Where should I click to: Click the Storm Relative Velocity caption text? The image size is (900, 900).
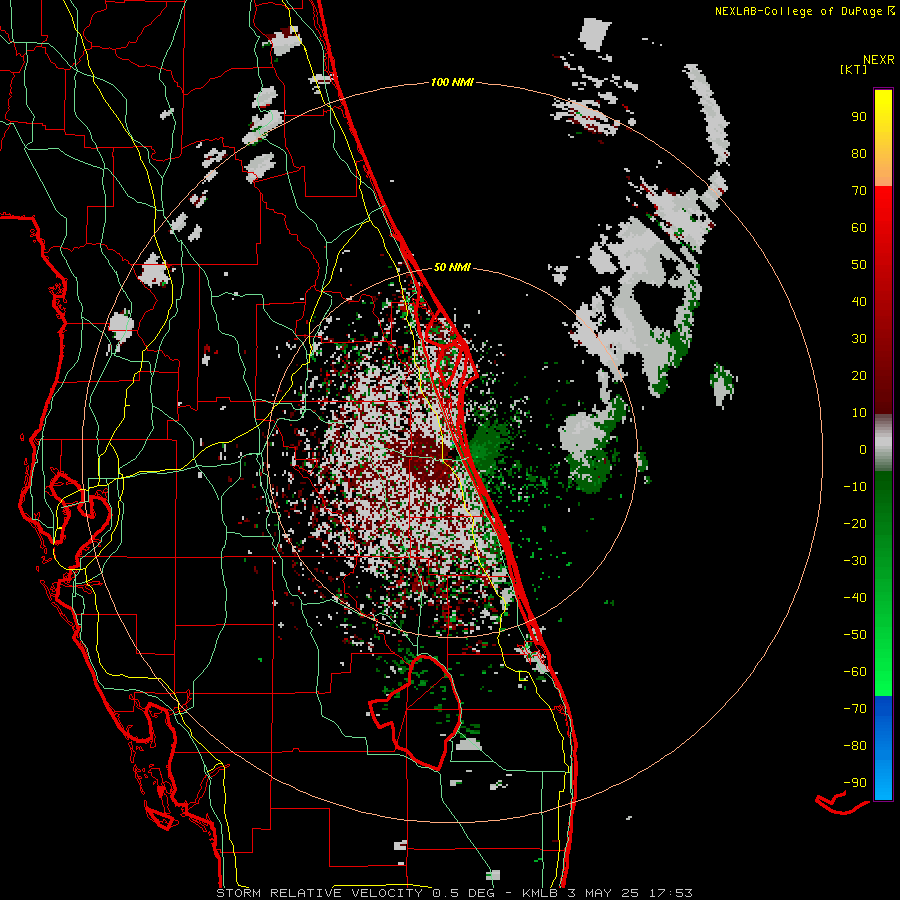coord(455,893)
